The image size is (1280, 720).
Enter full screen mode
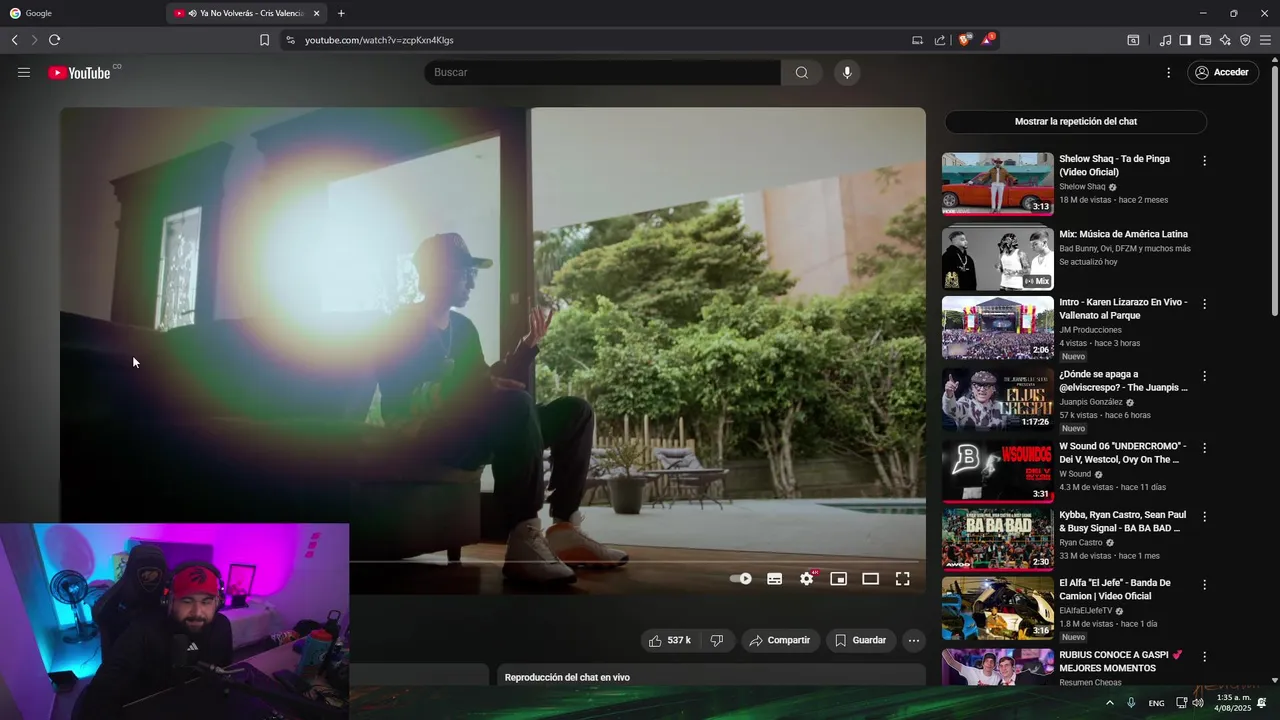(x=902, y=579)
